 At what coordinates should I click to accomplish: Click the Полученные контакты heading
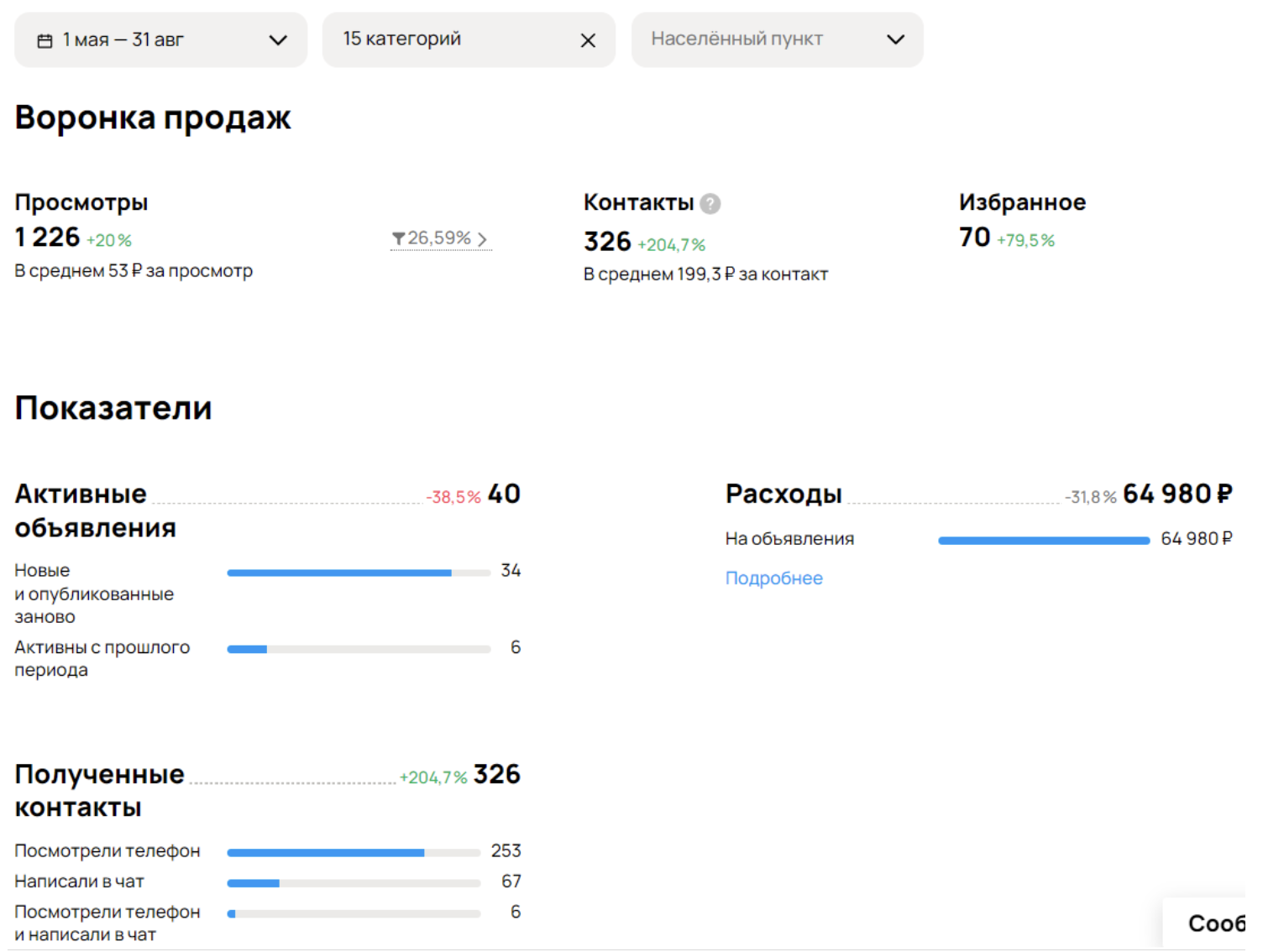[x=99, y=790]
